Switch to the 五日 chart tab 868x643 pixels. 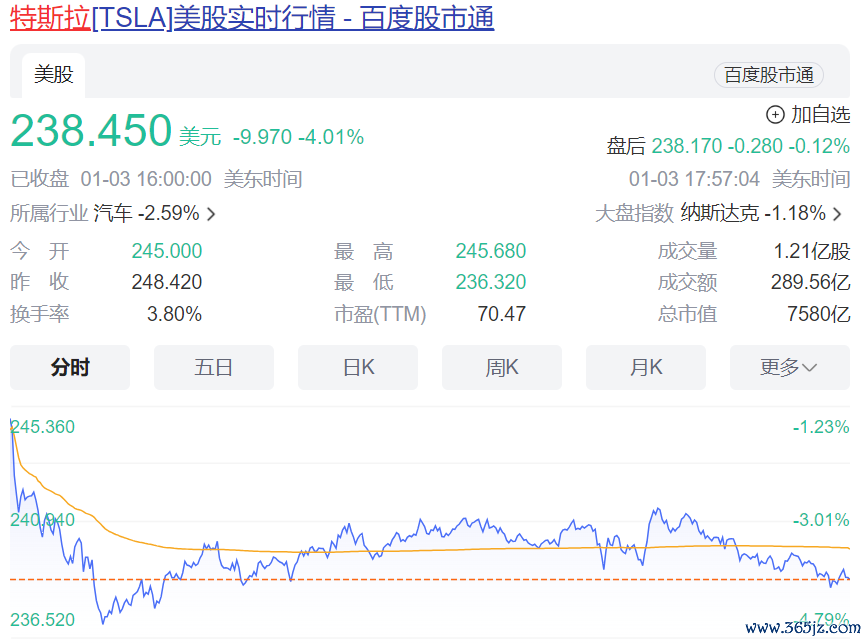tap(214, 367)
